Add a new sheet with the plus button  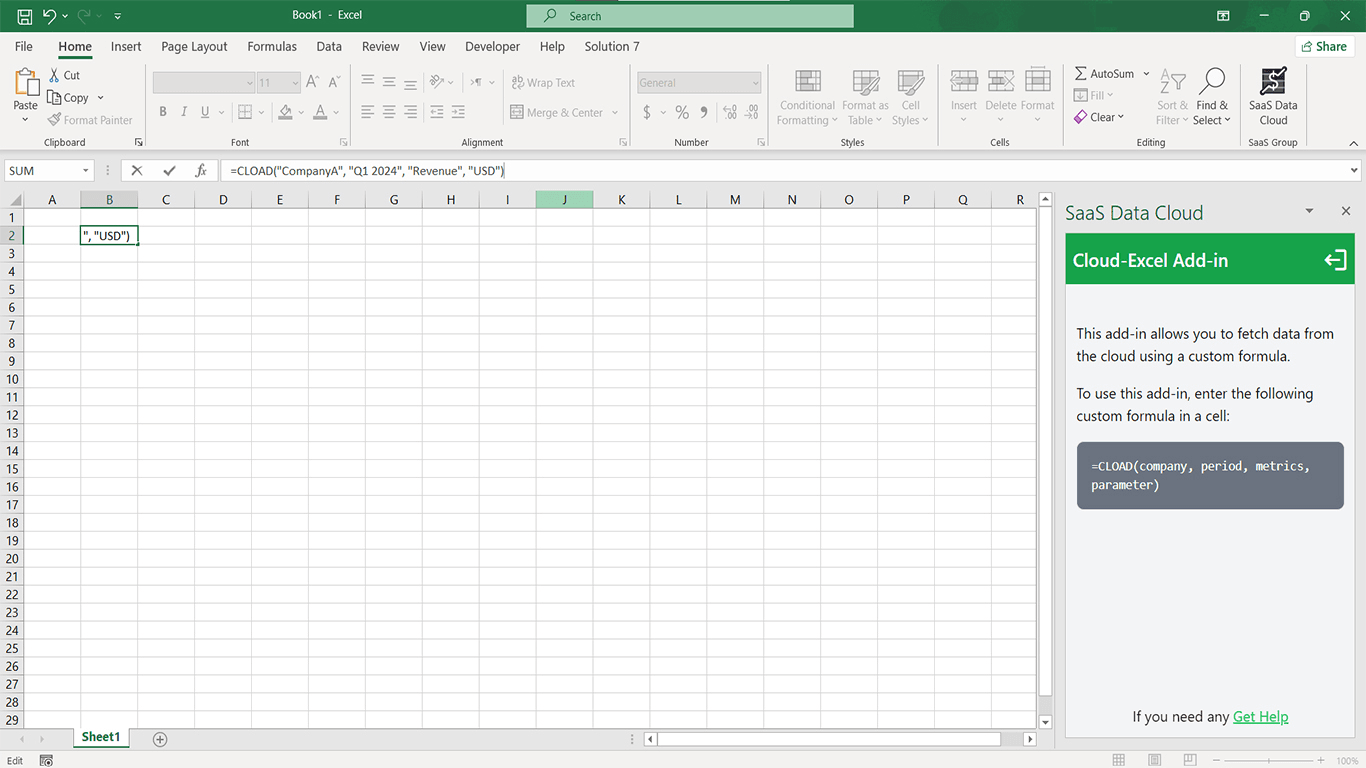tap(160, 739)
